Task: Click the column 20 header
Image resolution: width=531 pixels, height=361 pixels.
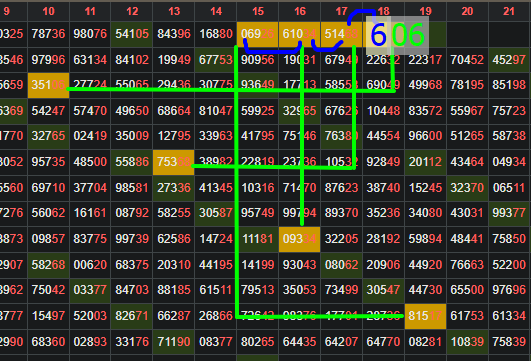Action: coord(467,11)
